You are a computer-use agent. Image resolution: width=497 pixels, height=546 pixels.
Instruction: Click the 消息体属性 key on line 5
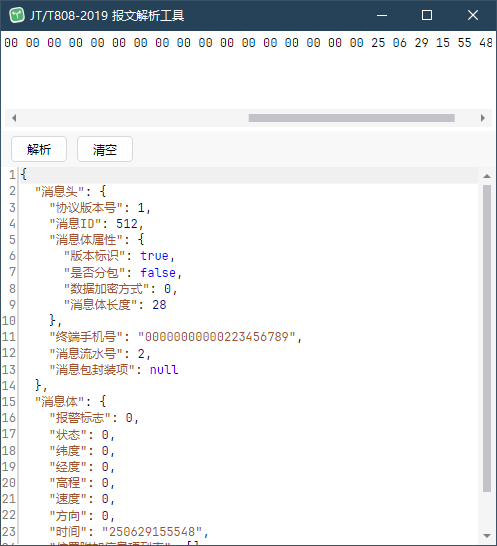(x=86, y=240)
